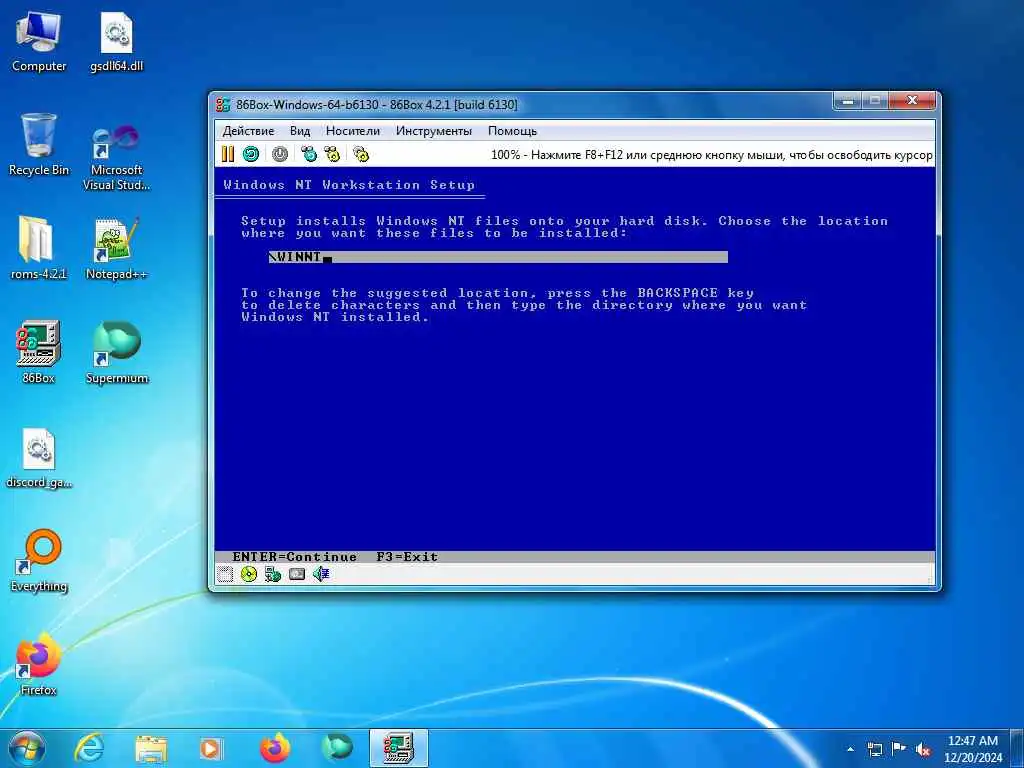The height and width of the screenshot is (768, 1024).
Task: Click the teal hard reset button
Action: (x=251, y=154)
